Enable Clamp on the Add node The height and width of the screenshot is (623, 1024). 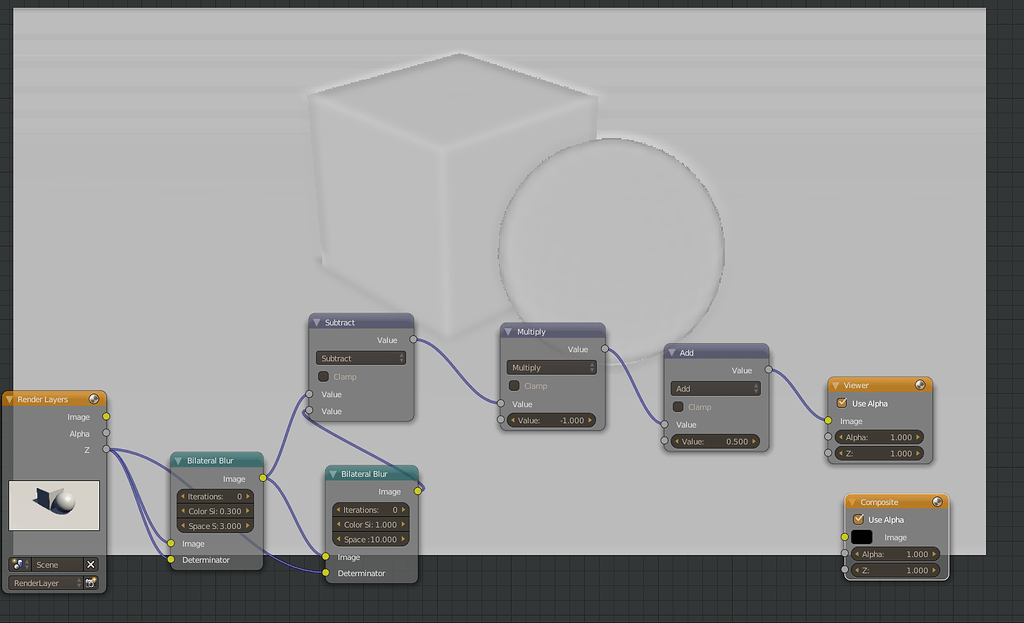678,407
